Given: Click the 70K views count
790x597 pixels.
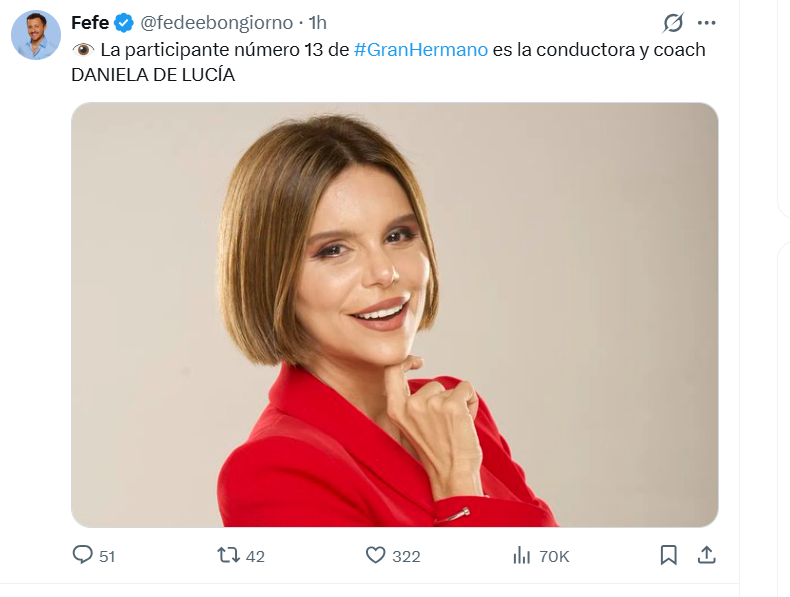Looking at the screenshot, I should click(x=554, y=556).
